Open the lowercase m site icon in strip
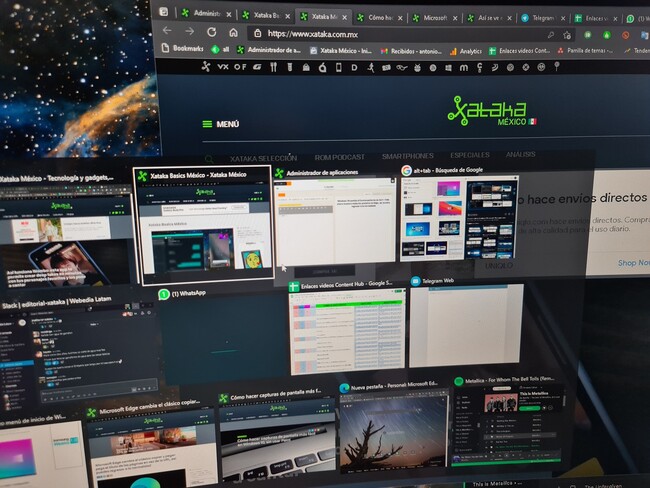This screenshot has width=650, height=488. (463, 68)
